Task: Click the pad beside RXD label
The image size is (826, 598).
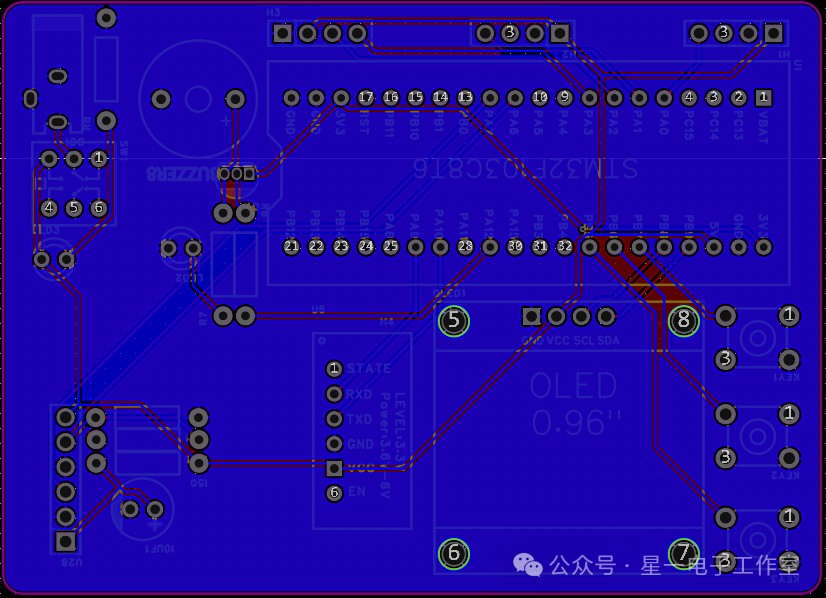Action: coord(334,394)
